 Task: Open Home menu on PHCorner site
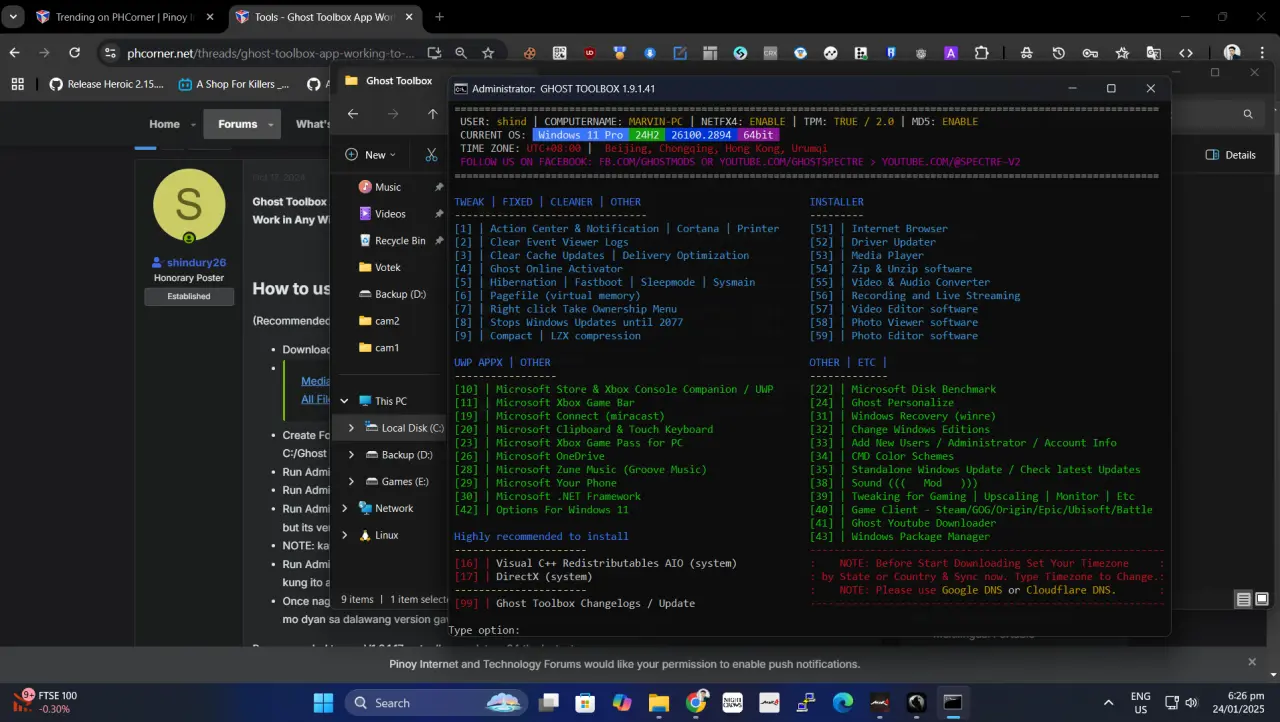click(164, 124)
